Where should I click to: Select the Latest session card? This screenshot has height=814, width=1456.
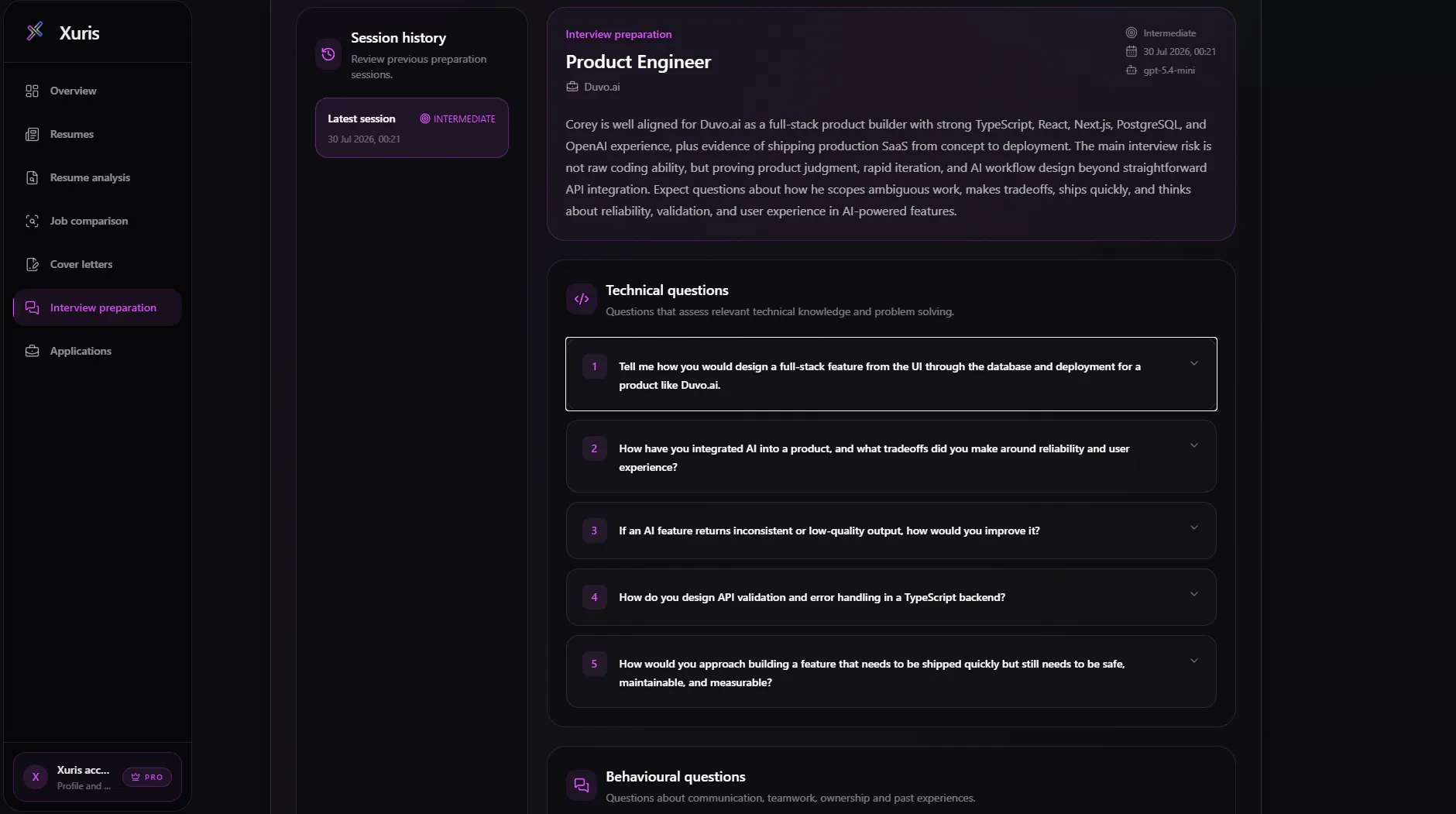click(412, 128)
